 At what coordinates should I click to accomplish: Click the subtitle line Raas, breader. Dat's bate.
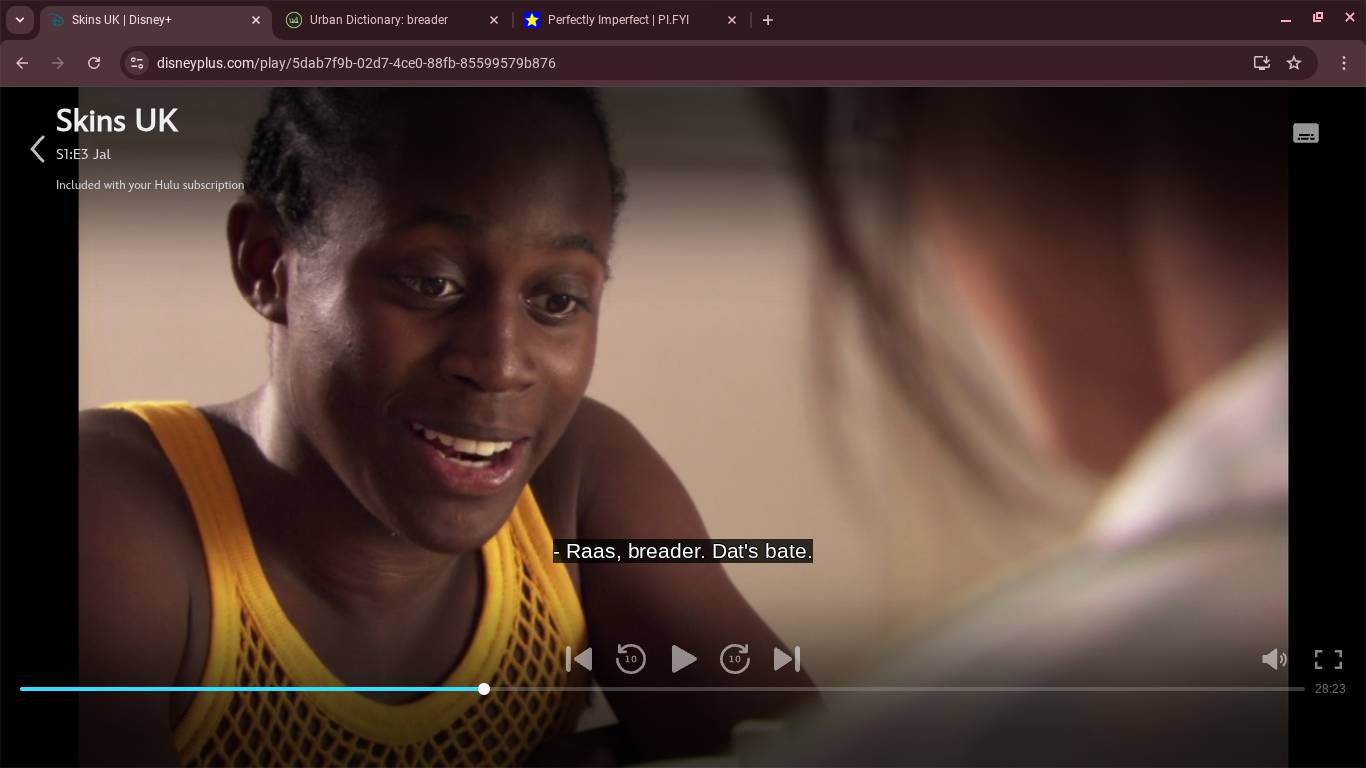coord(683,551)
